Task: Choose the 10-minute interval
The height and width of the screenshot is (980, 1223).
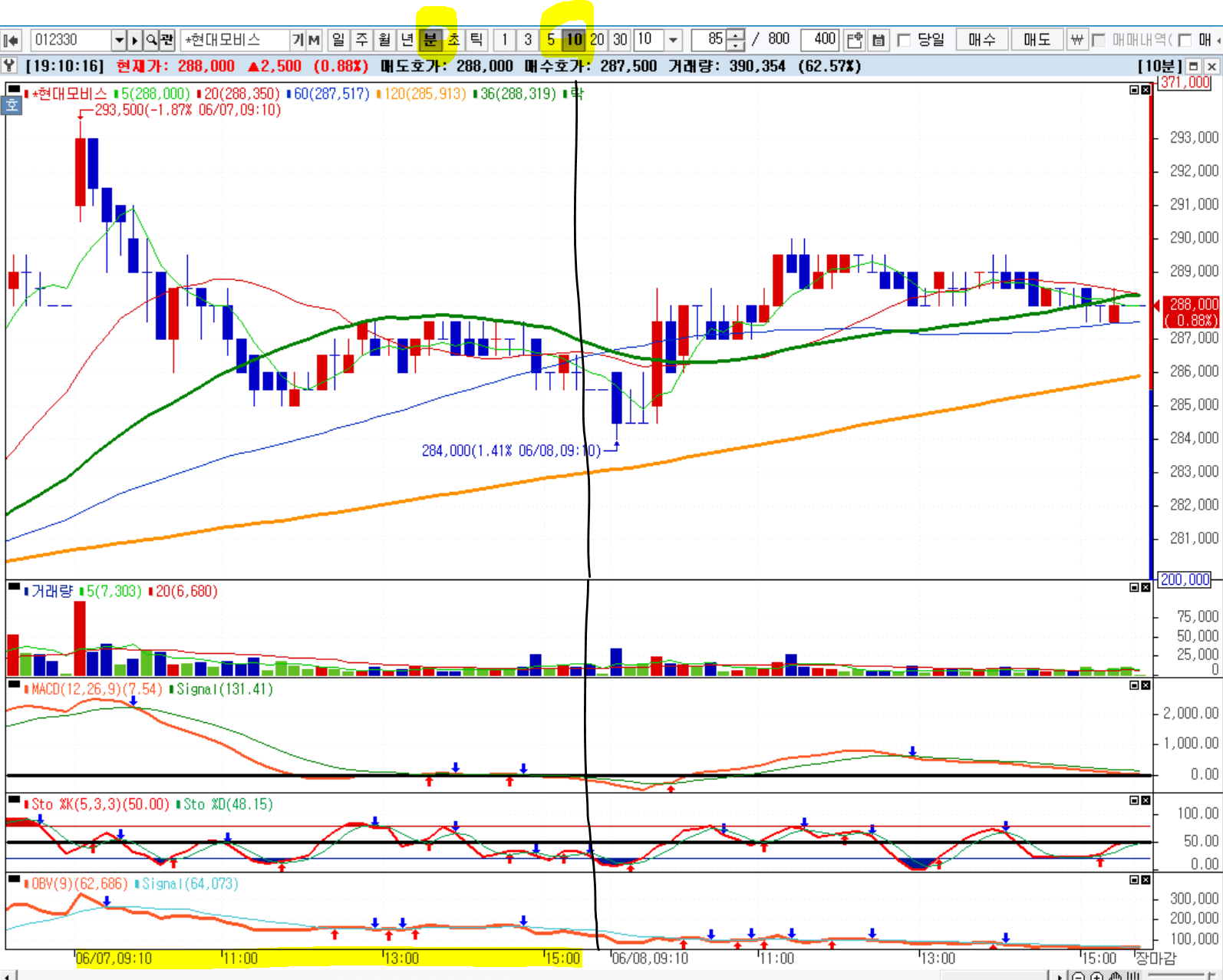Action: (x=574, y=40)
